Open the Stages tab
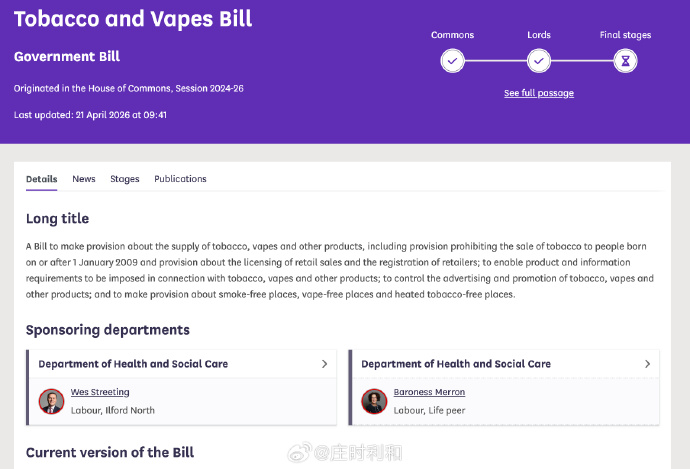Screen dimensions: 690x469 coord(125,179)
